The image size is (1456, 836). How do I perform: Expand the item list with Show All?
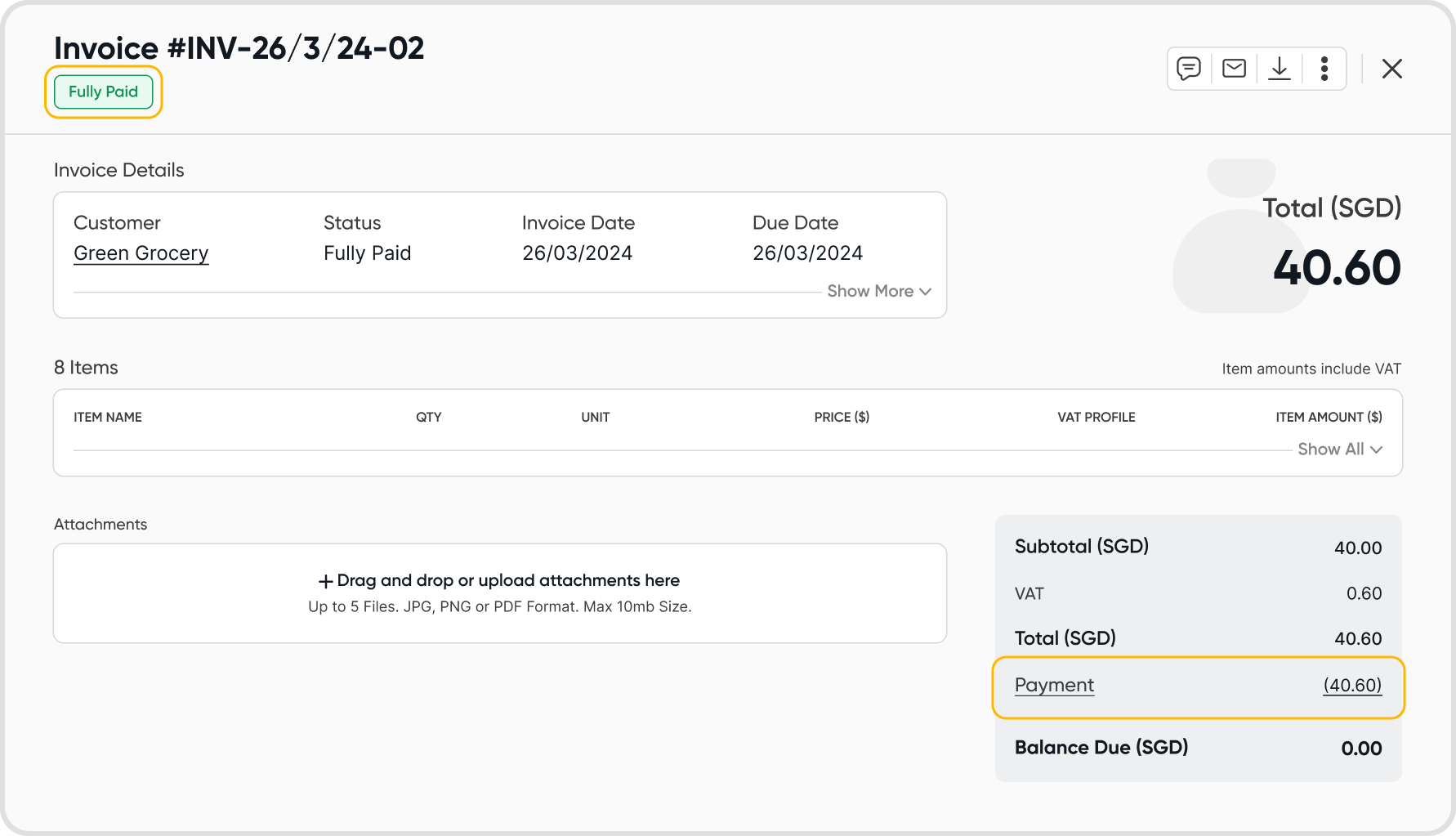[x=1331, y=449]
